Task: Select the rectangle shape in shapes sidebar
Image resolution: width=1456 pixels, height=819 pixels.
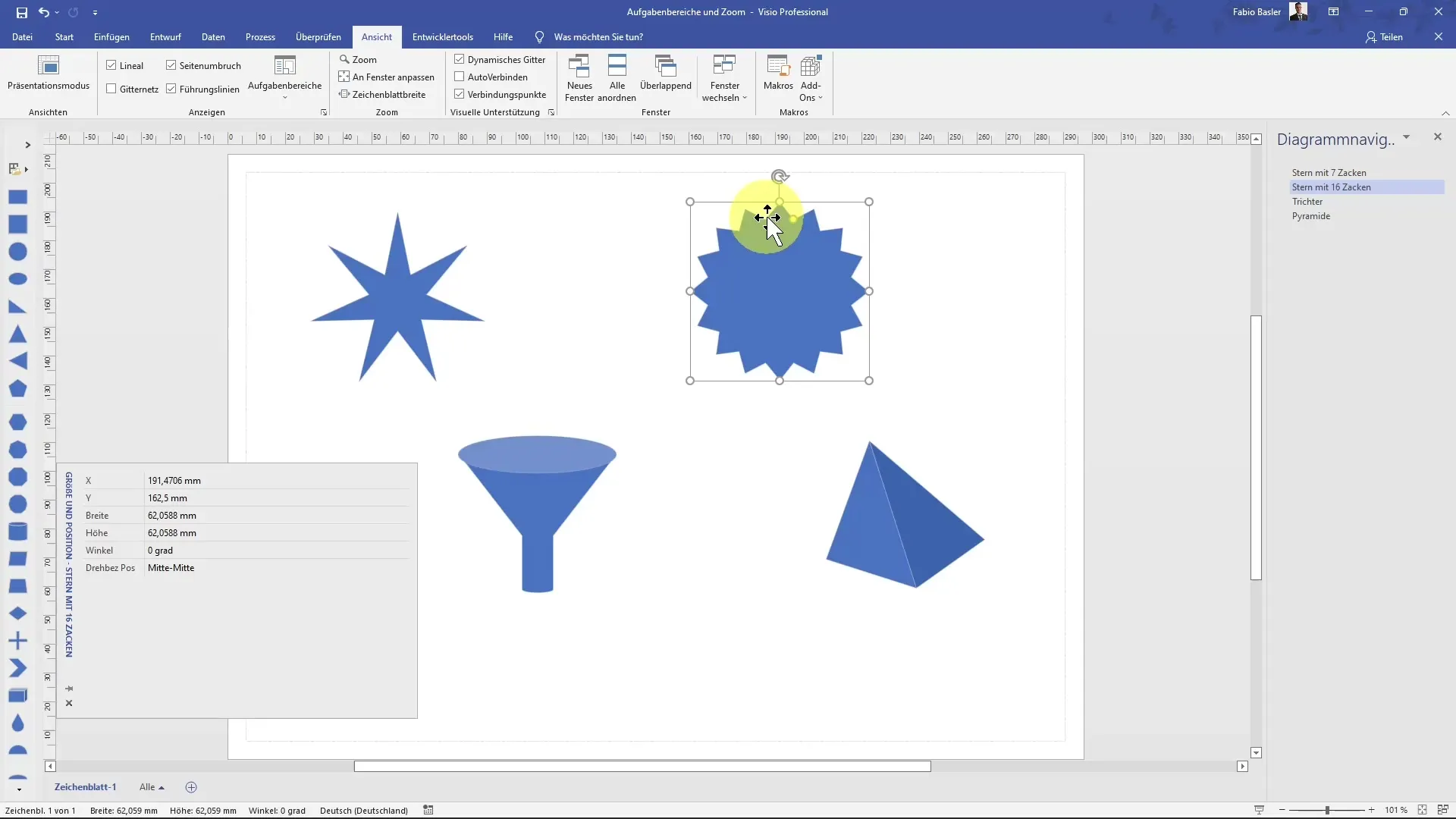Action: [17, 197]
